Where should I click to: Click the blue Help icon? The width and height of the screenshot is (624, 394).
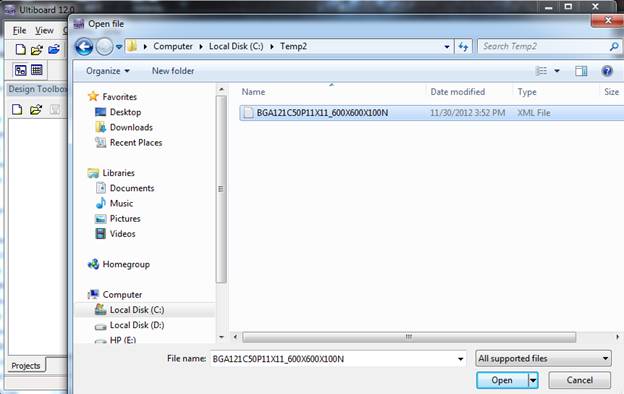[607, 71]
